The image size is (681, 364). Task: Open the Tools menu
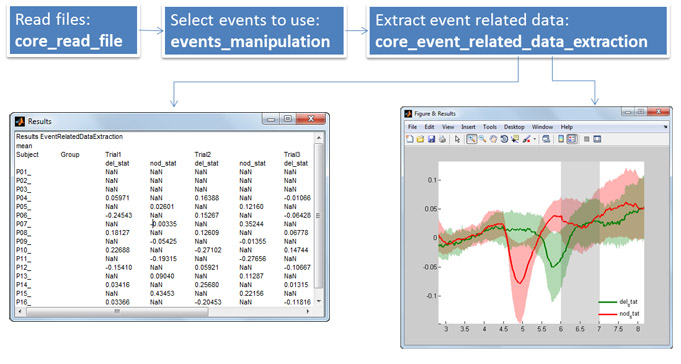489,127
